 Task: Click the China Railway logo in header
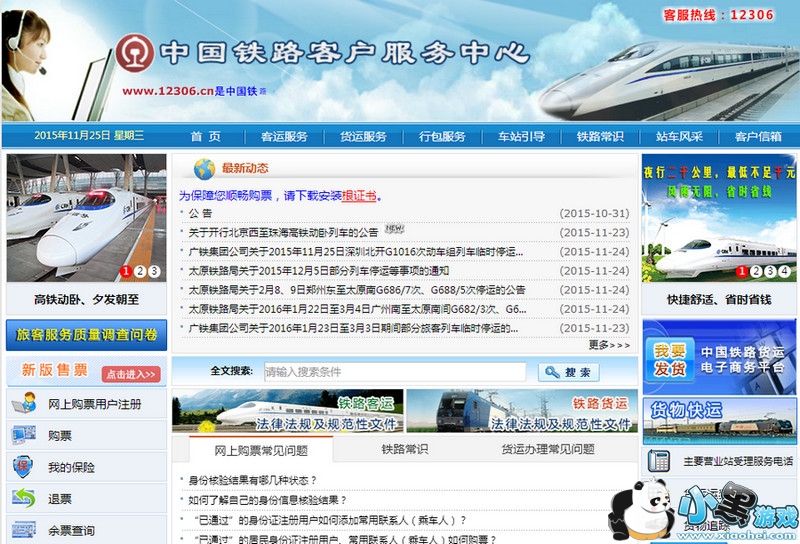tap(135, 54)
